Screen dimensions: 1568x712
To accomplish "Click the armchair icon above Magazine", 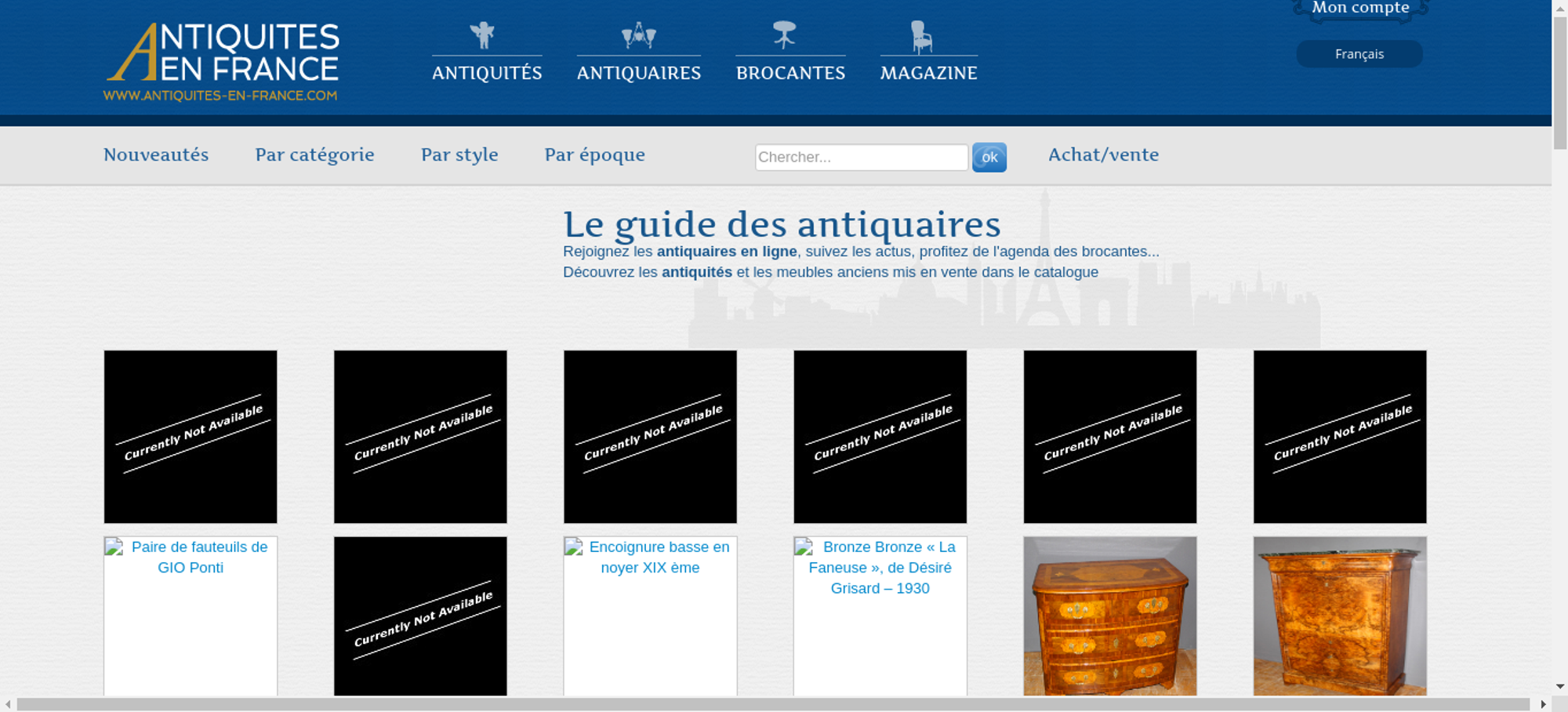I will (x=921, y=37).
